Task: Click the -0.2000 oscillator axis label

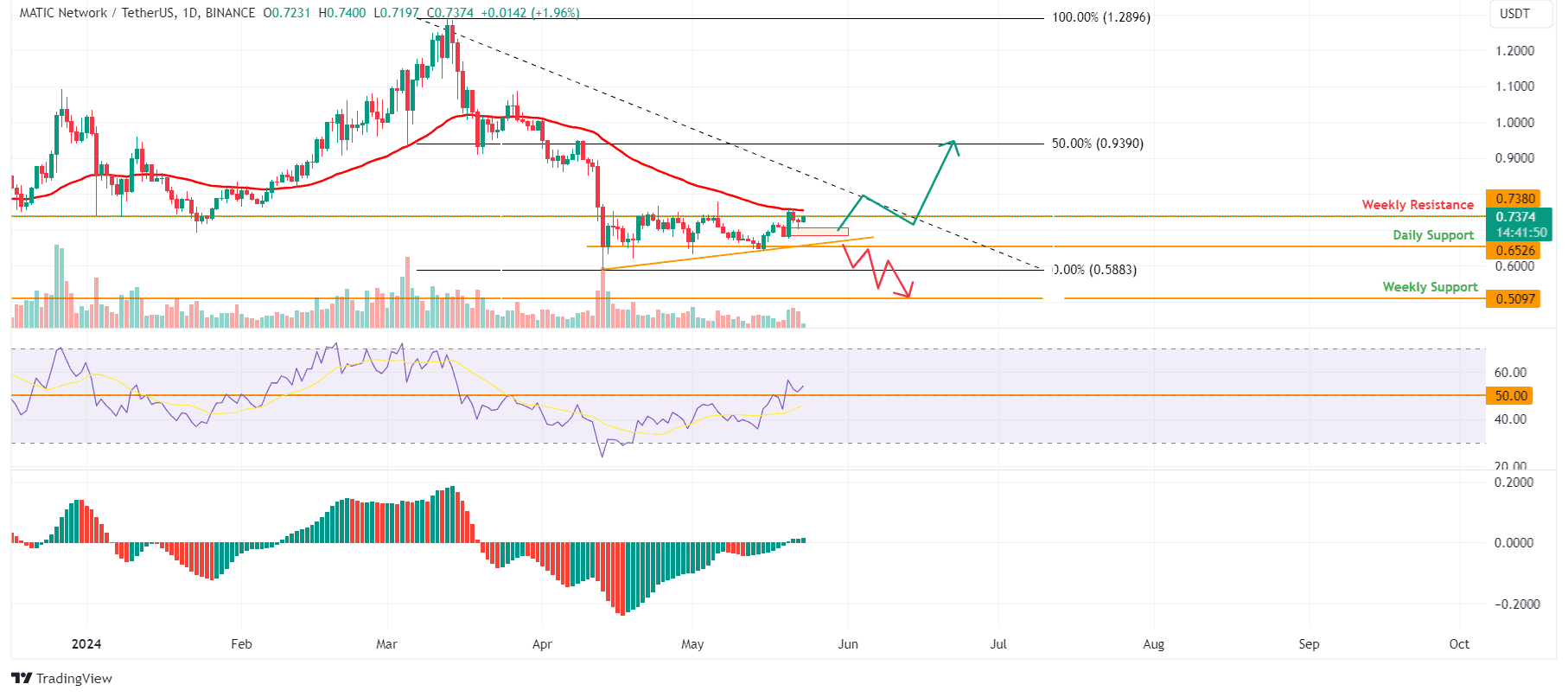Action: tap(1517, 604)
